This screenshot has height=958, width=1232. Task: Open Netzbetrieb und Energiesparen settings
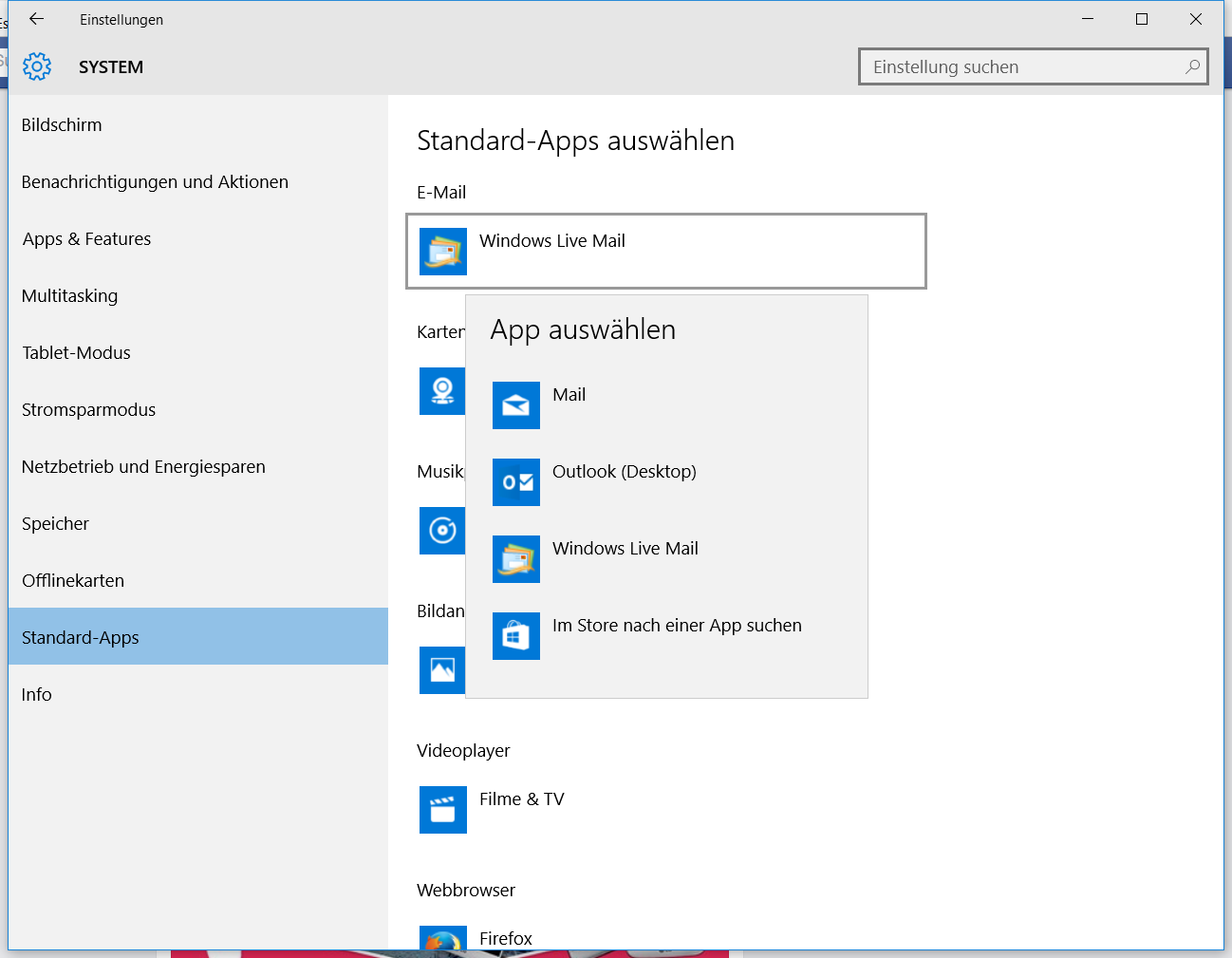143,467
